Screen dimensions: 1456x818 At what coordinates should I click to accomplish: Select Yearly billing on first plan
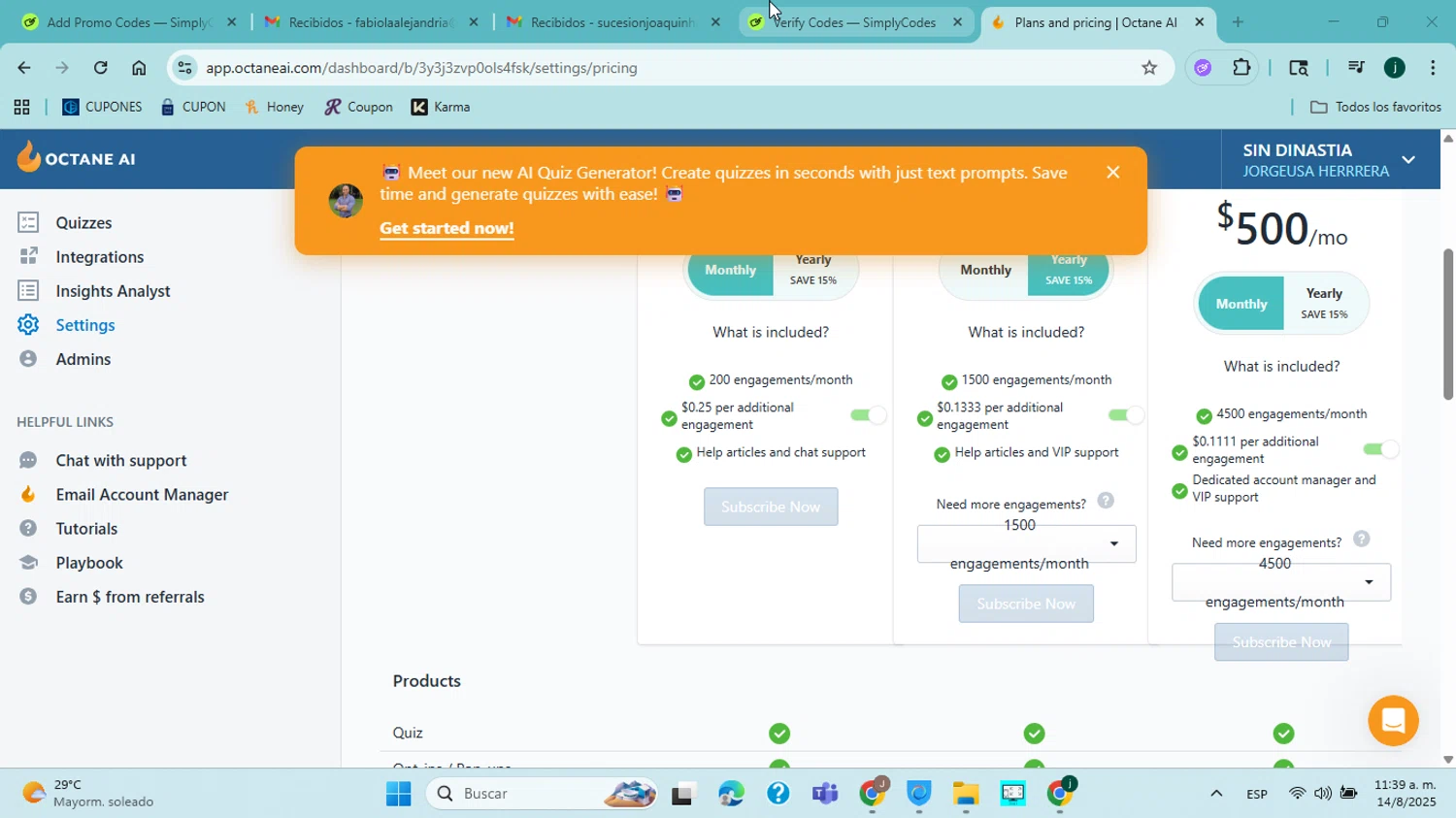(x=813, y=271)
